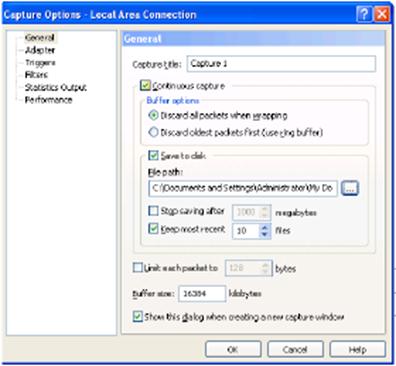Confirm settings with the OK button
Image resolution: width=396 pixels, height=366 pixels.
233,349
